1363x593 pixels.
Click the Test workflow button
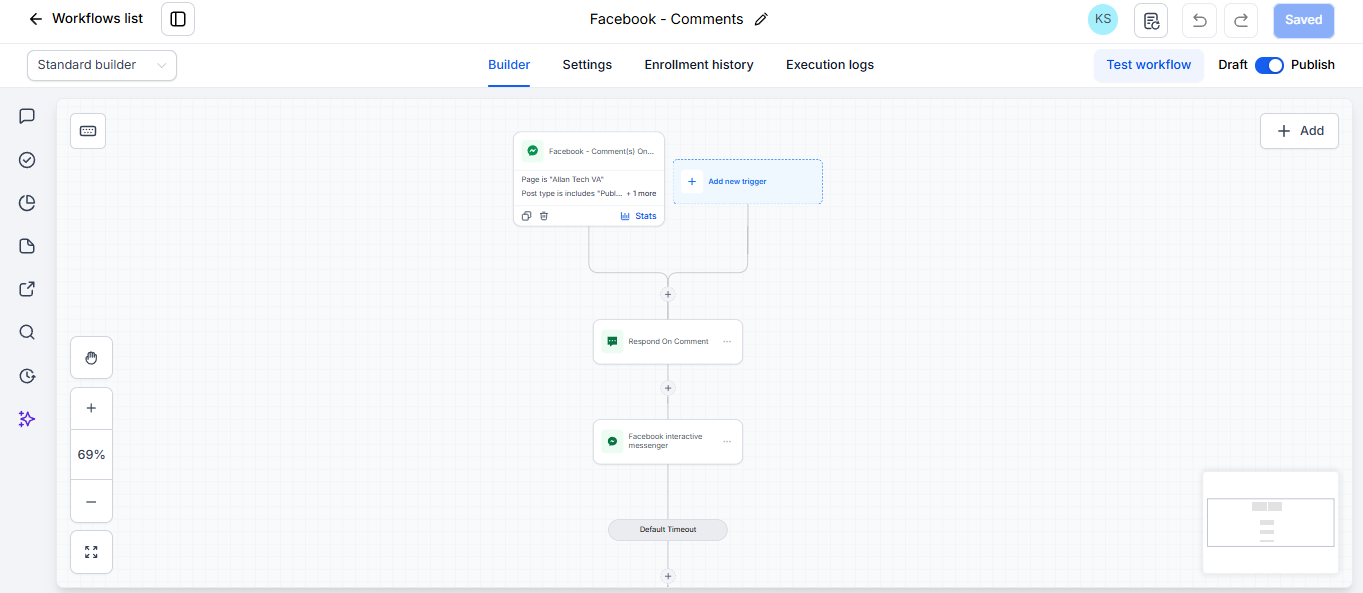[x=1149, y=65]
